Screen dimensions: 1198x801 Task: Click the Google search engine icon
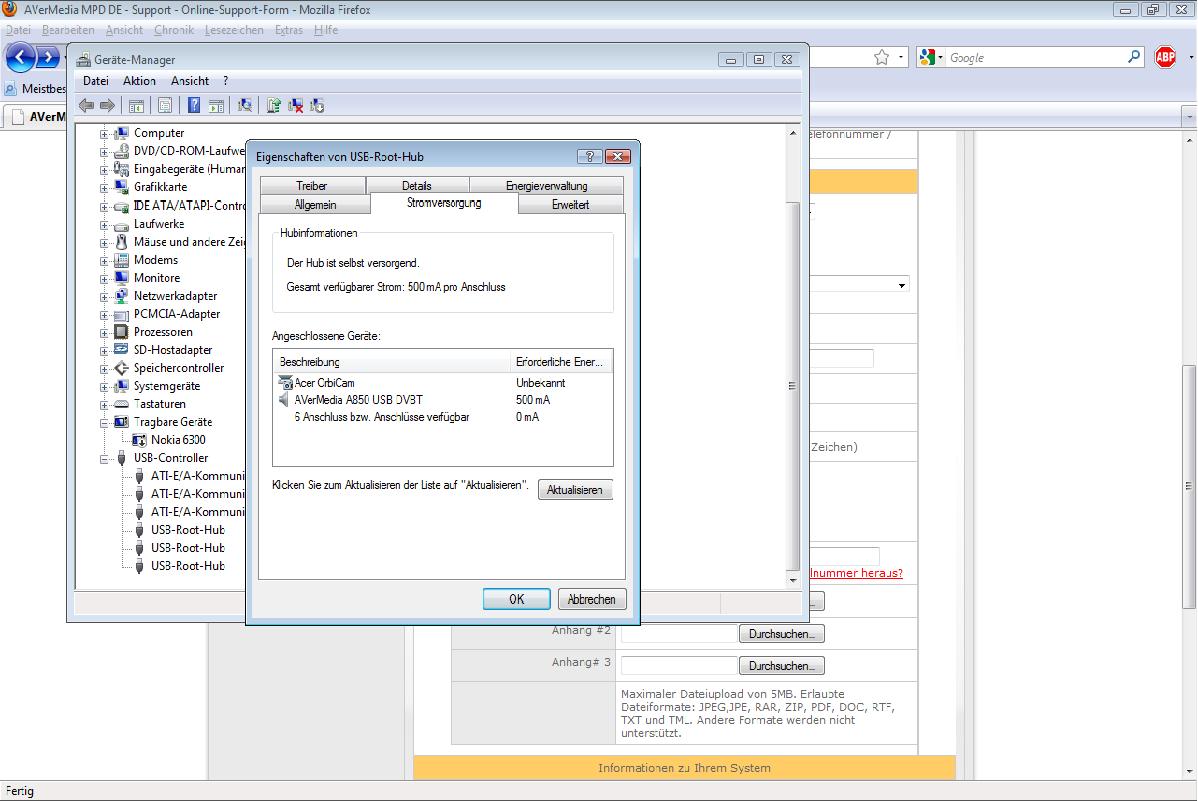(928, 57)
